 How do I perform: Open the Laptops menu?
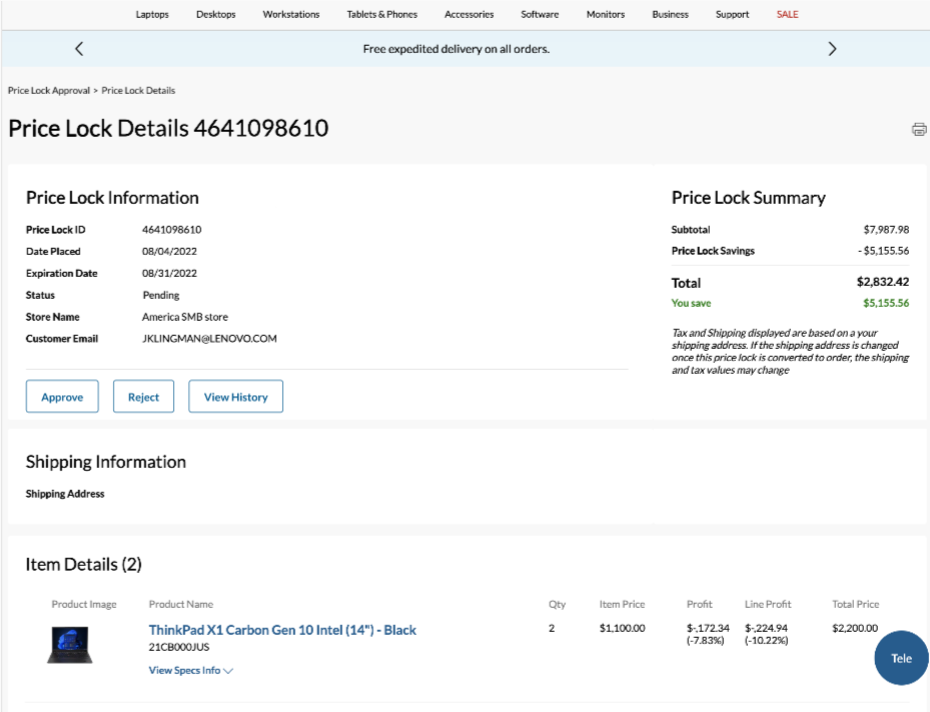[152, 14]
